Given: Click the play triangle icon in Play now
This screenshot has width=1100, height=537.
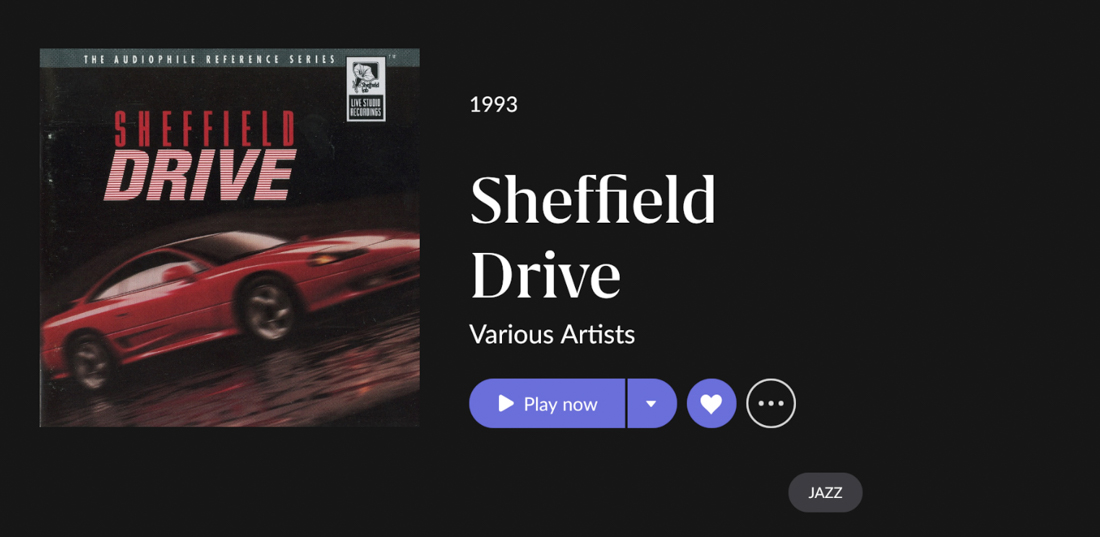Looking at the screenshot, I should tap(506, 403).
